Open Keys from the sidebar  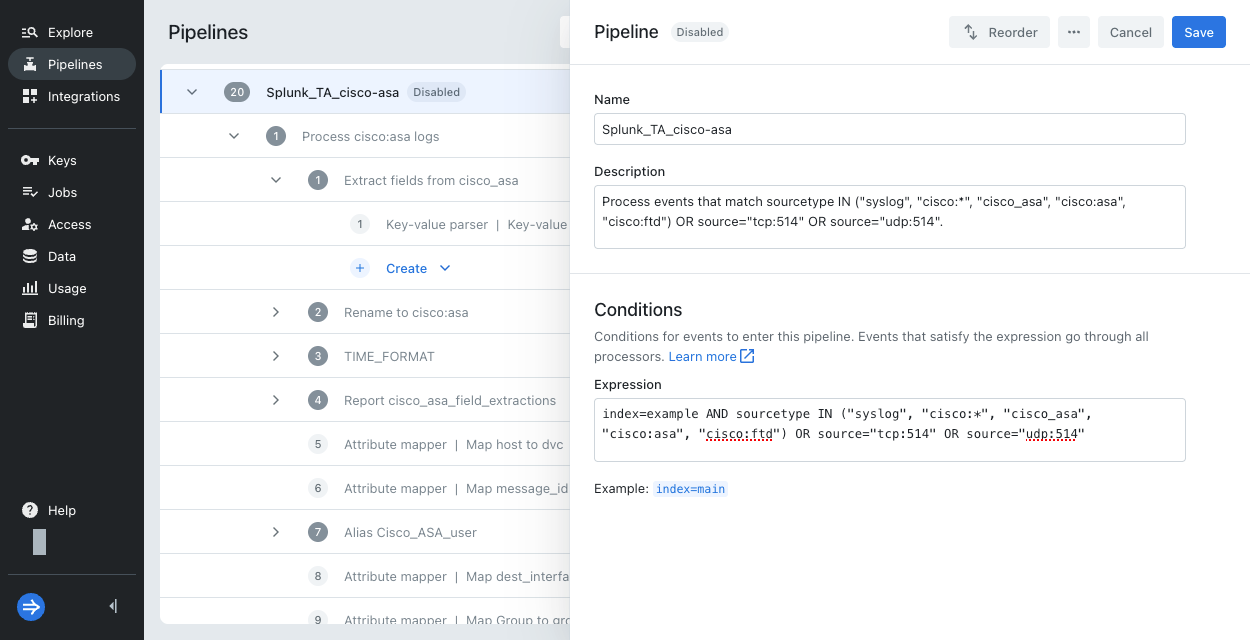71,160
